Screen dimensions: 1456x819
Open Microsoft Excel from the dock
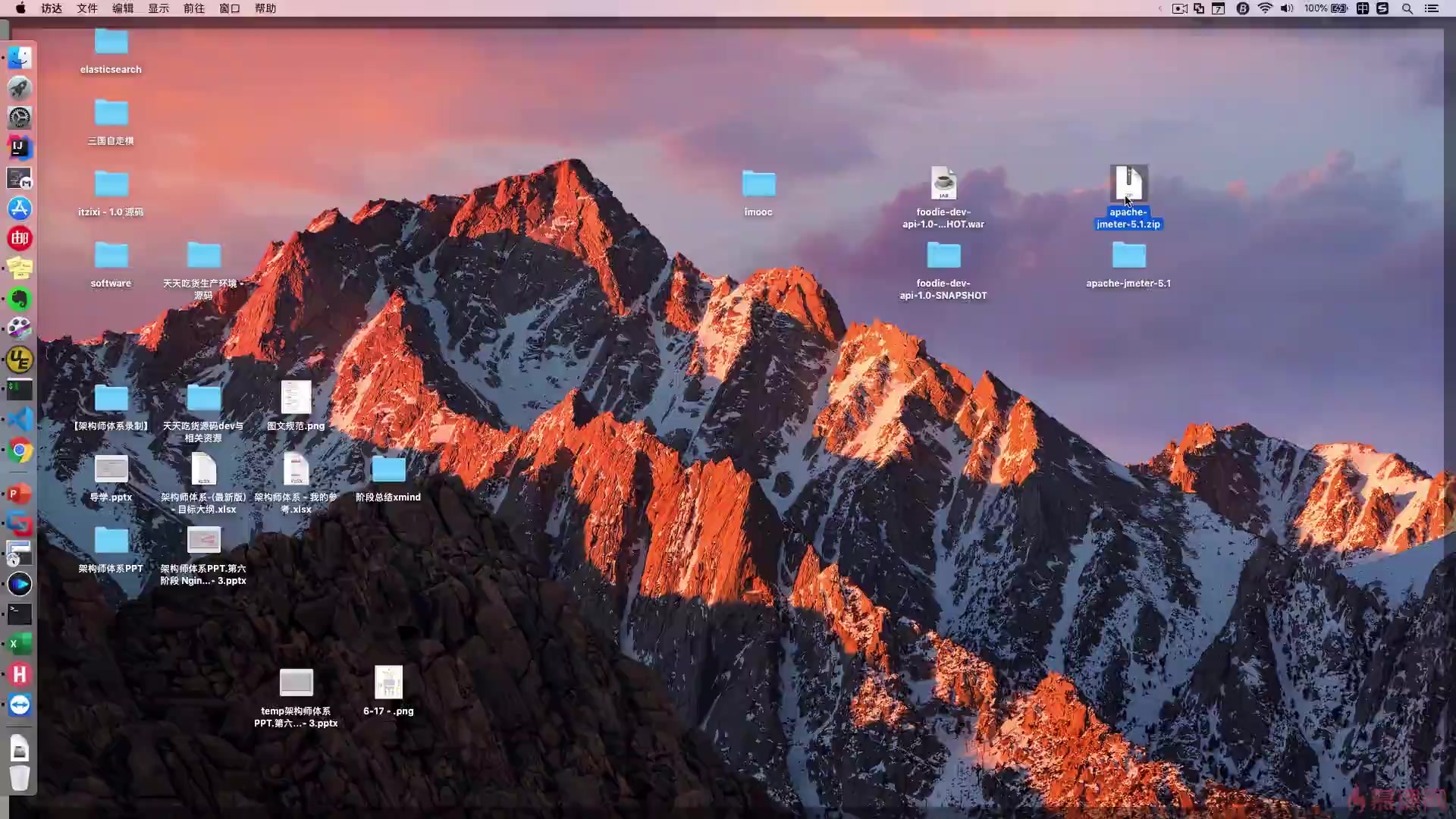[x=20, y=644]
